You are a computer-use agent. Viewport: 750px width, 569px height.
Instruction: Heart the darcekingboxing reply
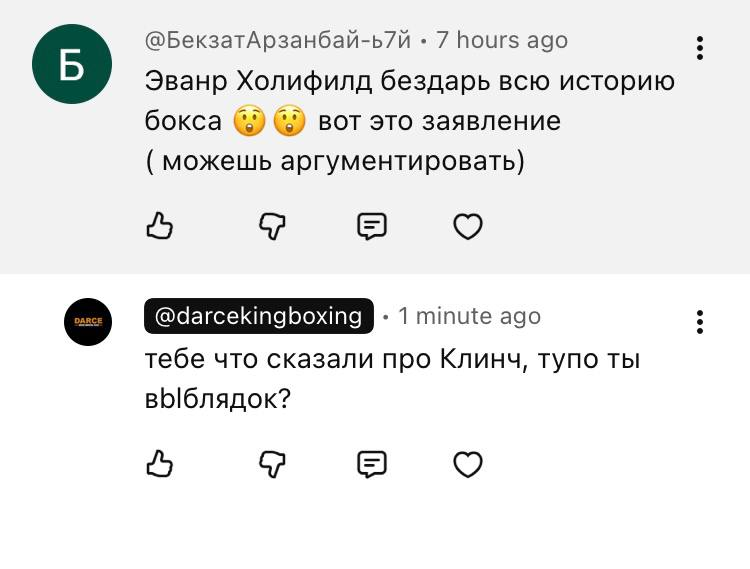[x=468, y=464]
